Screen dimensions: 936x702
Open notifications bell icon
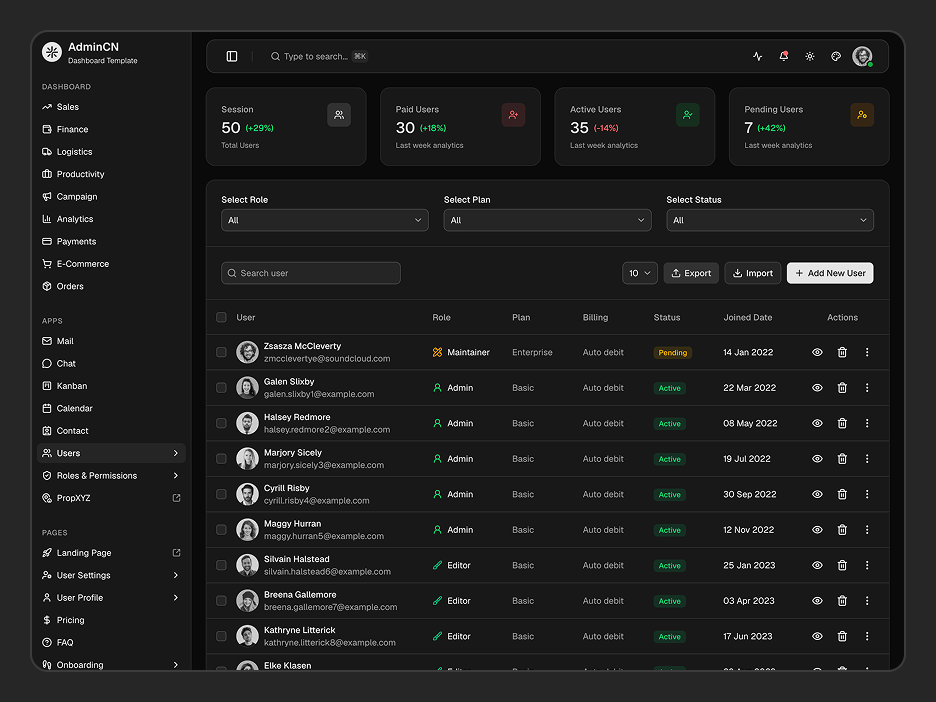[784, 56]
